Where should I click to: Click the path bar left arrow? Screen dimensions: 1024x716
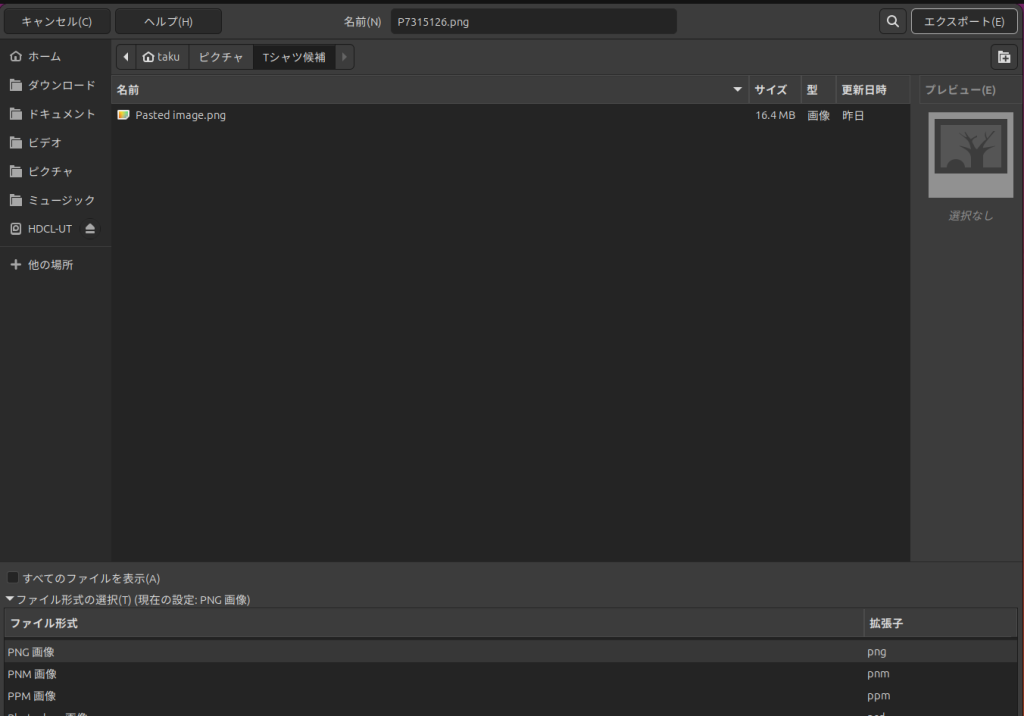125,57
